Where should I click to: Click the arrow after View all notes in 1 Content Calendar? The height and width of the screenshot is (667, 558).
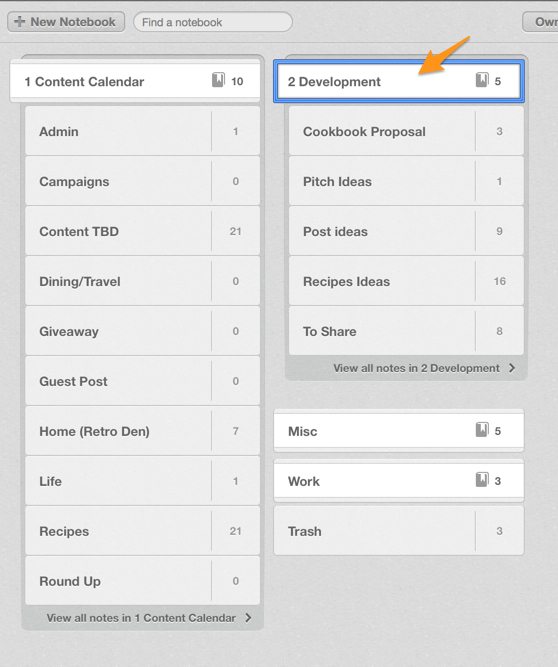coord(248,618)
